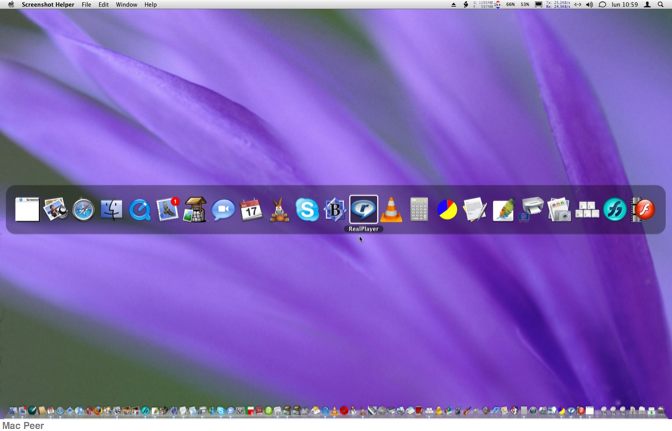Switch to TextEdit paper and pen icon
Screen dimensions: 672x431
click(x=475, y=210)
